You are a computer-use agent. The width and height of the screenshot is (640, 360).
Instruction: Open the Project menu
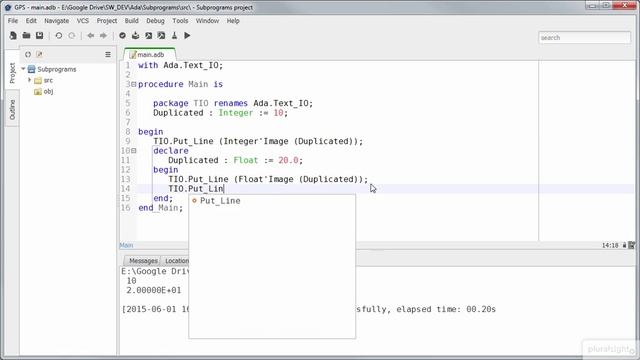coord(107,20)
